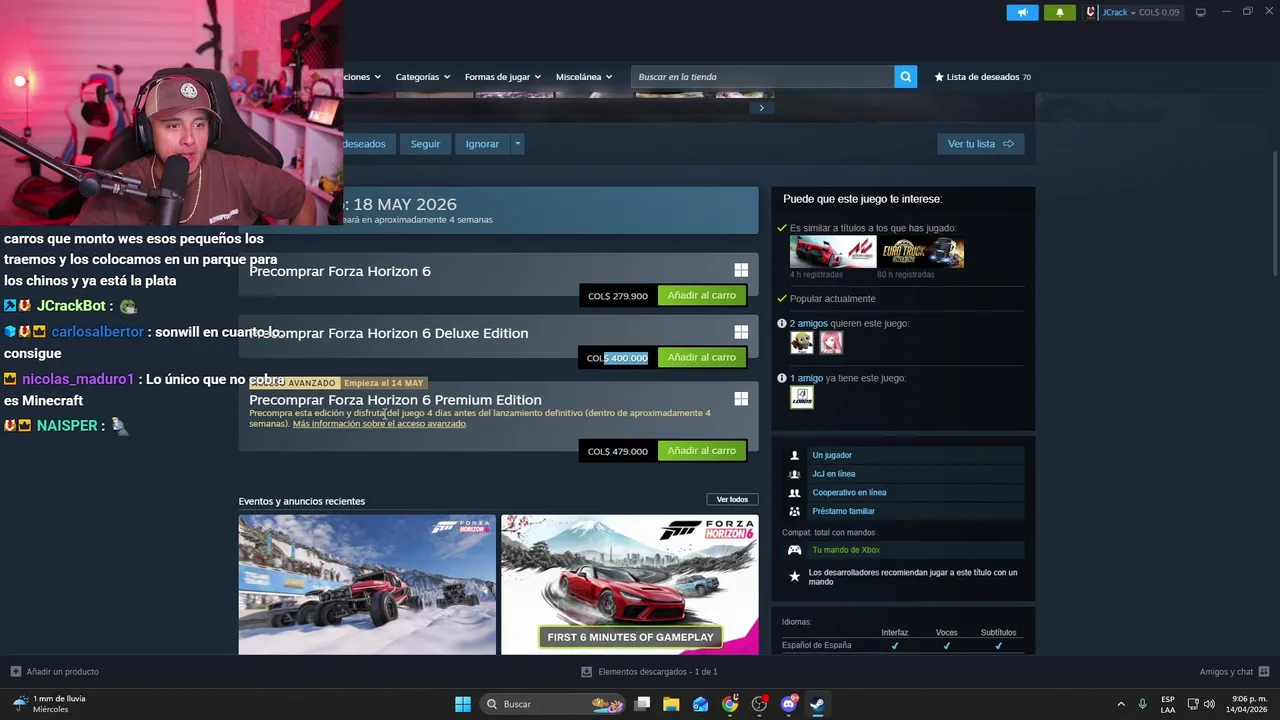Open Task View on the taskbar
The height and width of the screenshot is (720, 1280).
click(643, 704)
